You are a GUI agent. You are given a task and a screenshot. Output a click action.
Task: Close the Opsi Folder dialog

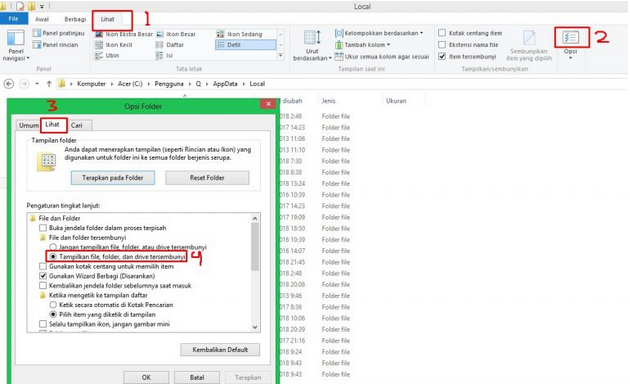coord(268,104)
